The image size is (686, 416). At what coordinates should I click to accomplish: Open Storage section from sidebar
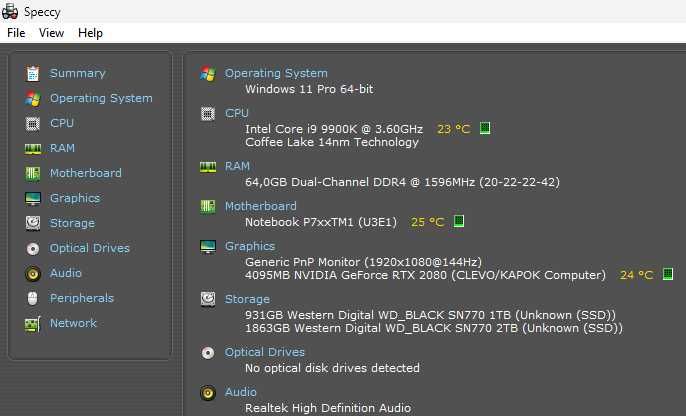click(72, 223)
